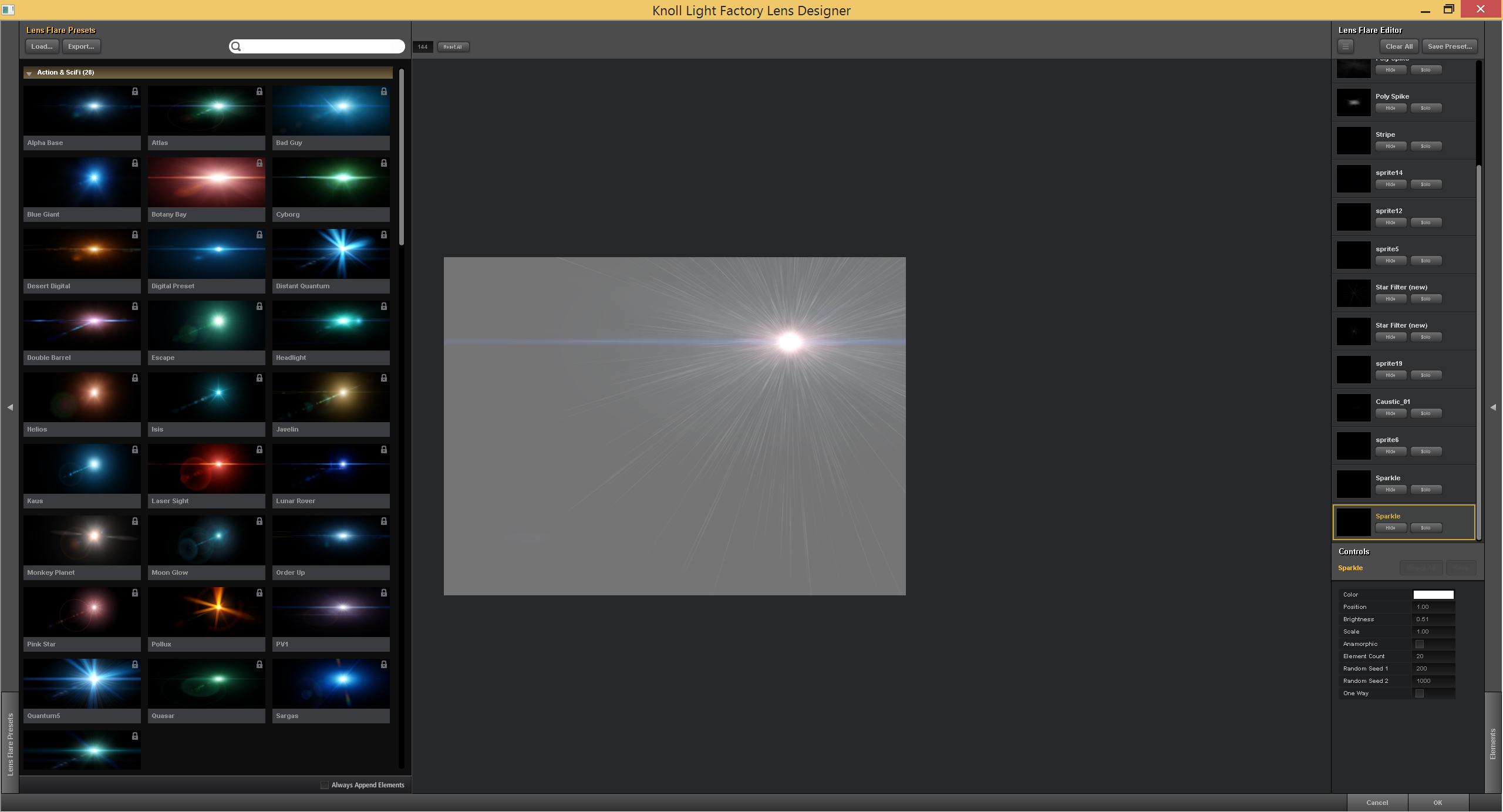Screen dimensions: 1503x812
Task: Click the lock icon on Botany Bay preset
Action: [260, 163]
